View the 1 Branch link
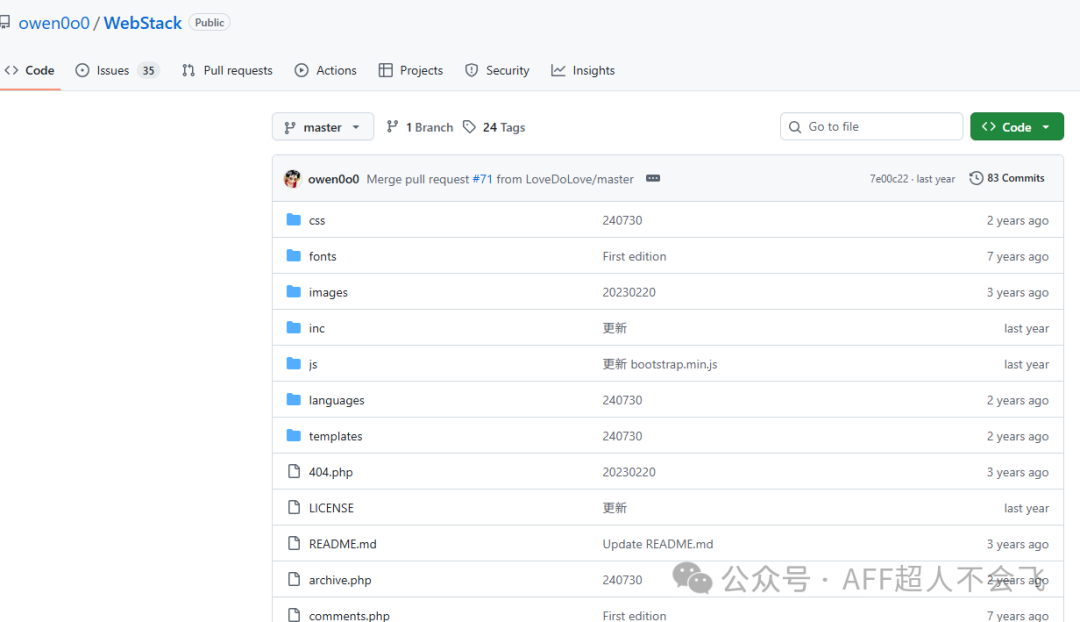Image resolution: width=1080 pixels, height=622 pixels. (419, 127)
